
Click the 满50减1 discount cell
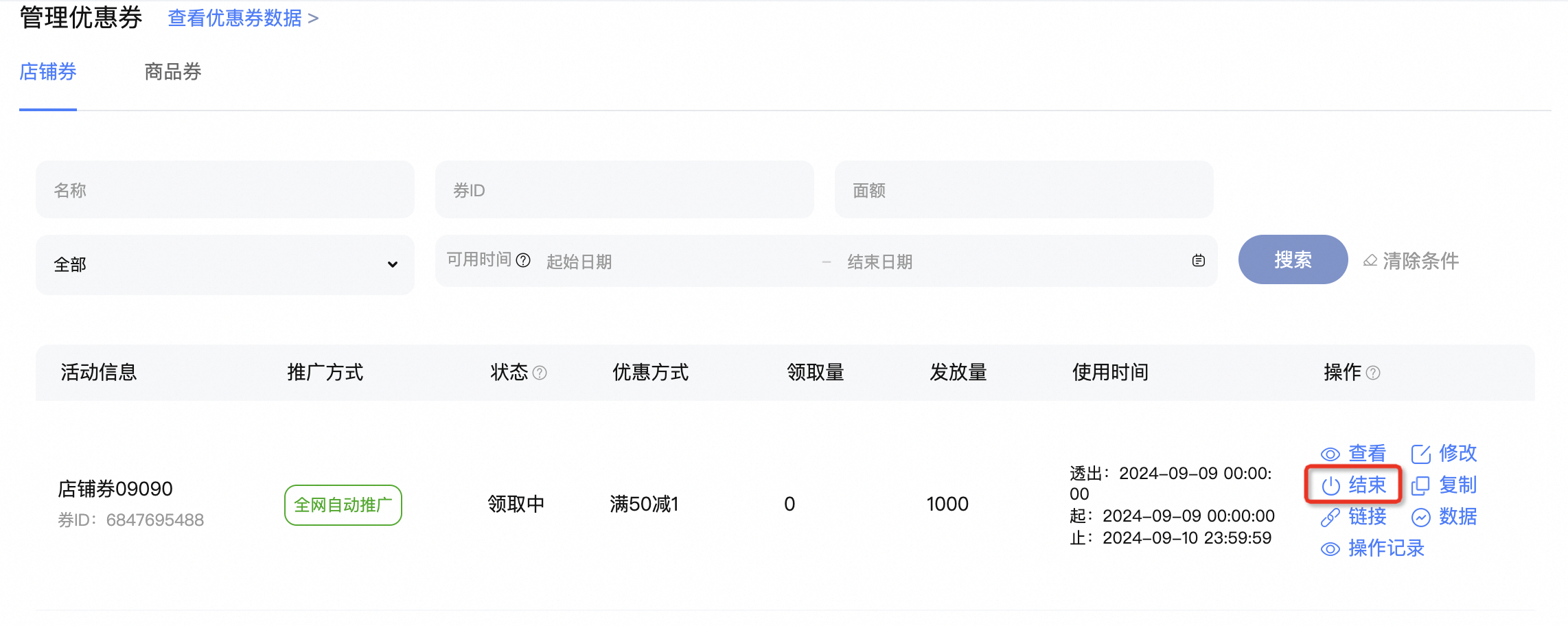click(645, 505)
